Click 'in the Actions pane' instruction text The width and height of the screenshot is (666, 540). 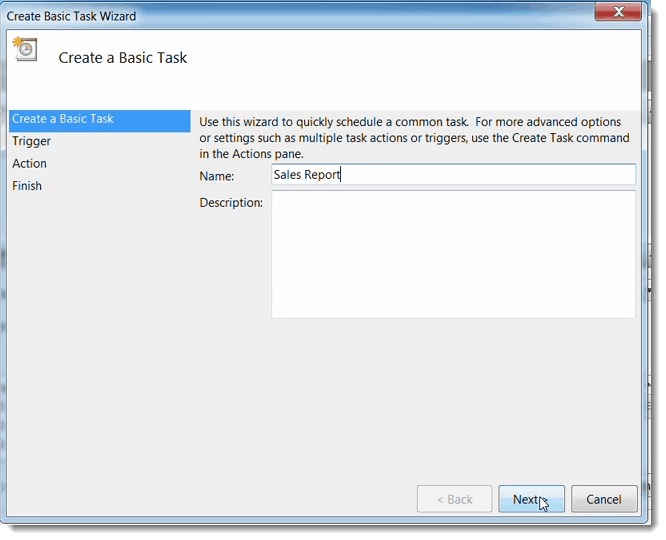click(251, 154)
